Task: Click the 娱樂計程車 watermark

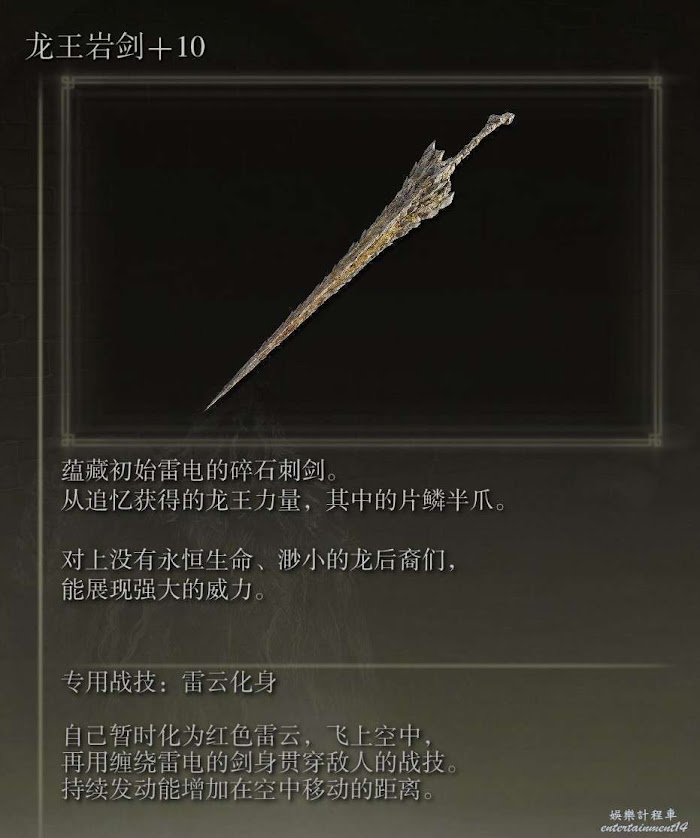Action: [x=643, y=815]
